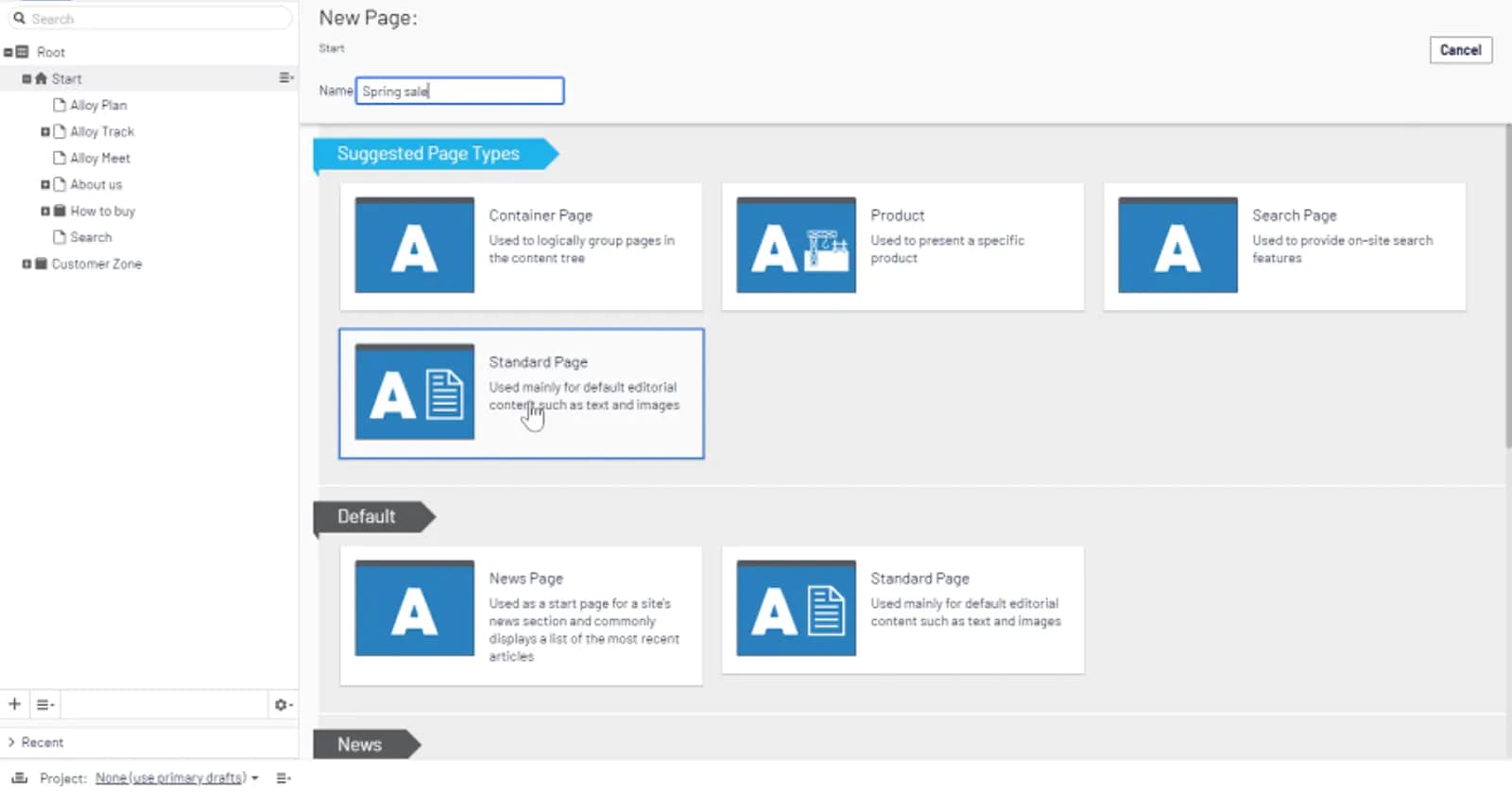Click the suggested Standard Page description text
The image size is (1512, 794).
(x=584, y=396)
